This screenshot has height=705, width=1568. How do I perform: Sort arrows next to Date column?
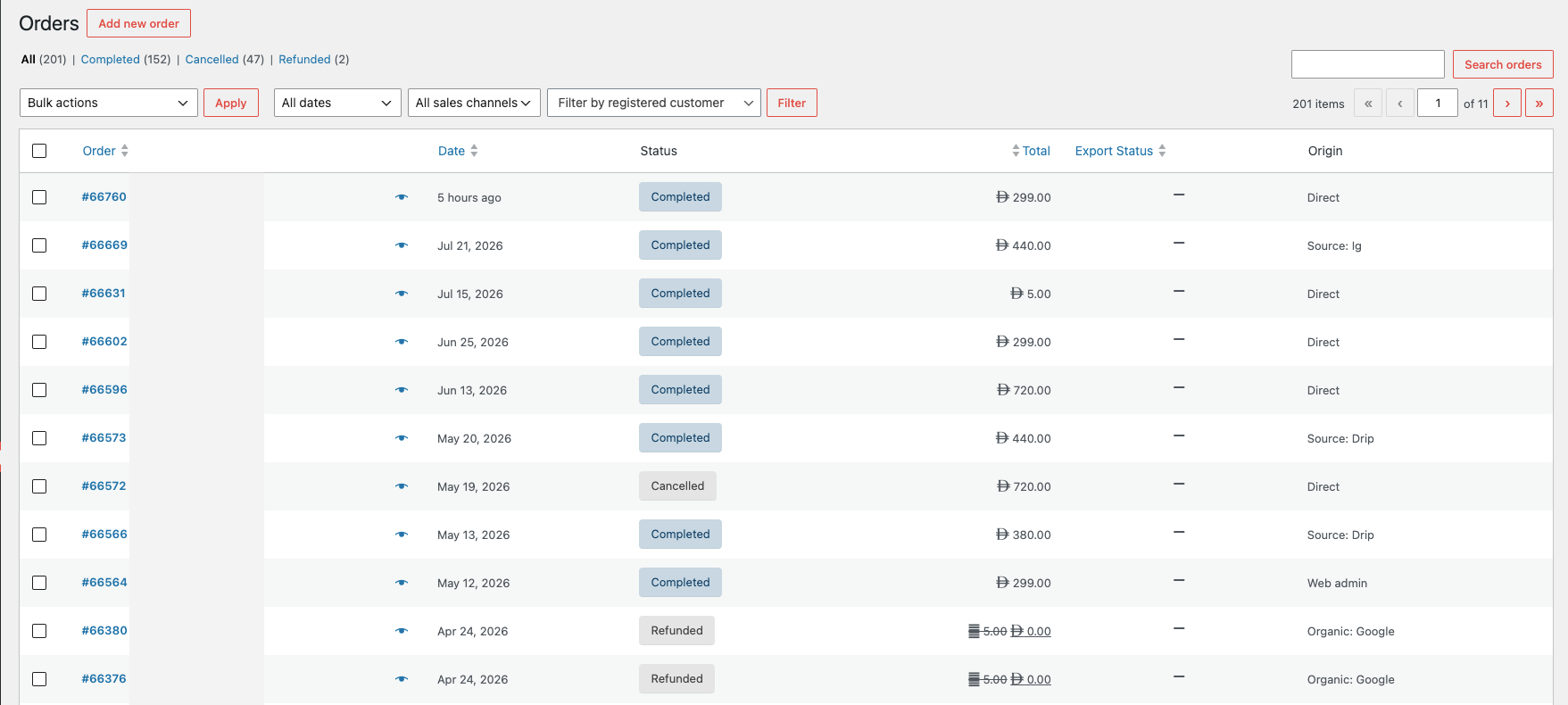pos(474,151)
